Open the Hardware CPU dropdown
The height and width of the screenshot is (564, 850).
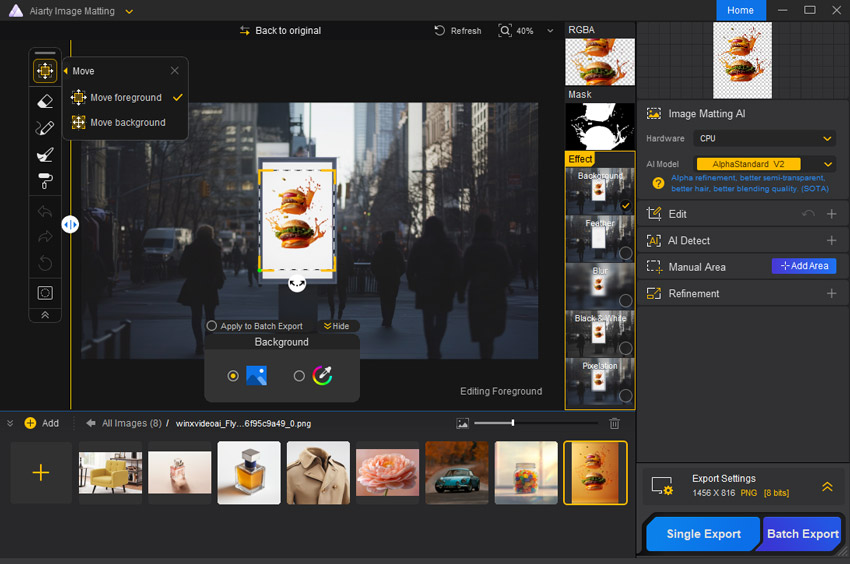coord(764,138)
